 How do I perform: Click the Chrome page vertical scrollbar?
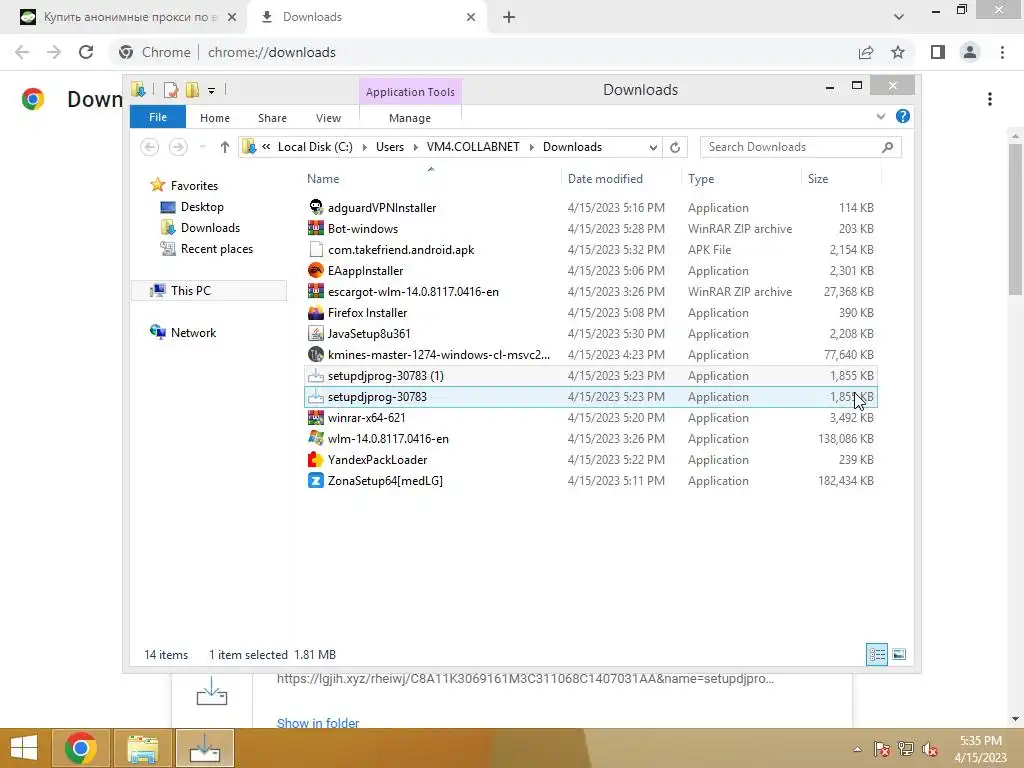1015,219
